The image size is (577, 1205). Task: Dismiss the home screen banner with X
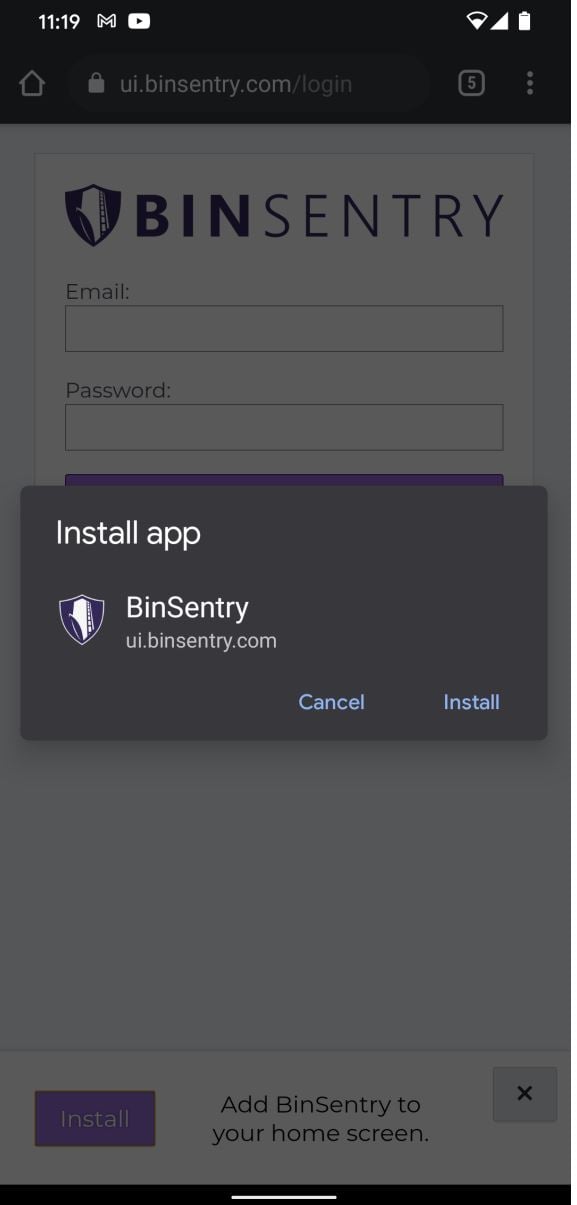pyautogui.click(x=524, y=1093)
